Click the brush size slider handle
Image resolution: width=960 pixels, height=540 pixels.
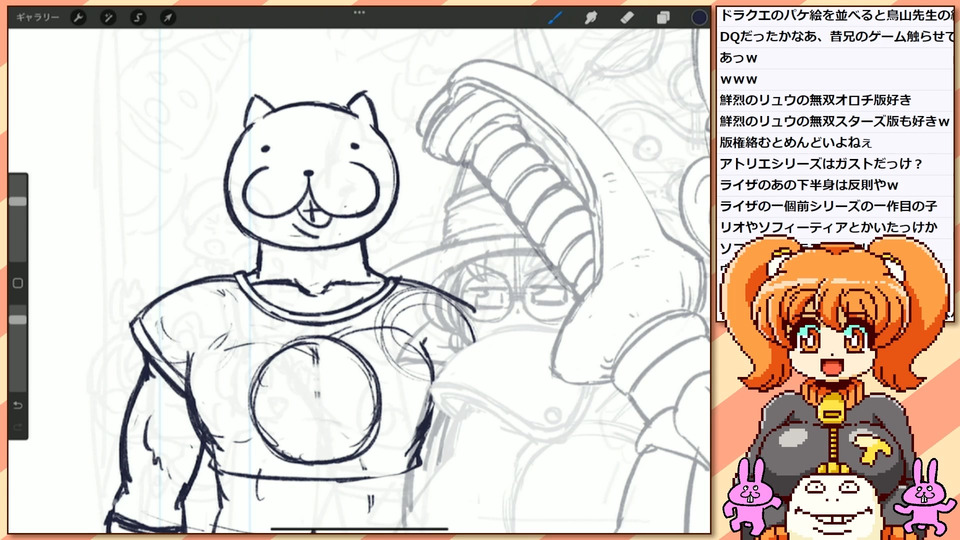coord(18,201)
